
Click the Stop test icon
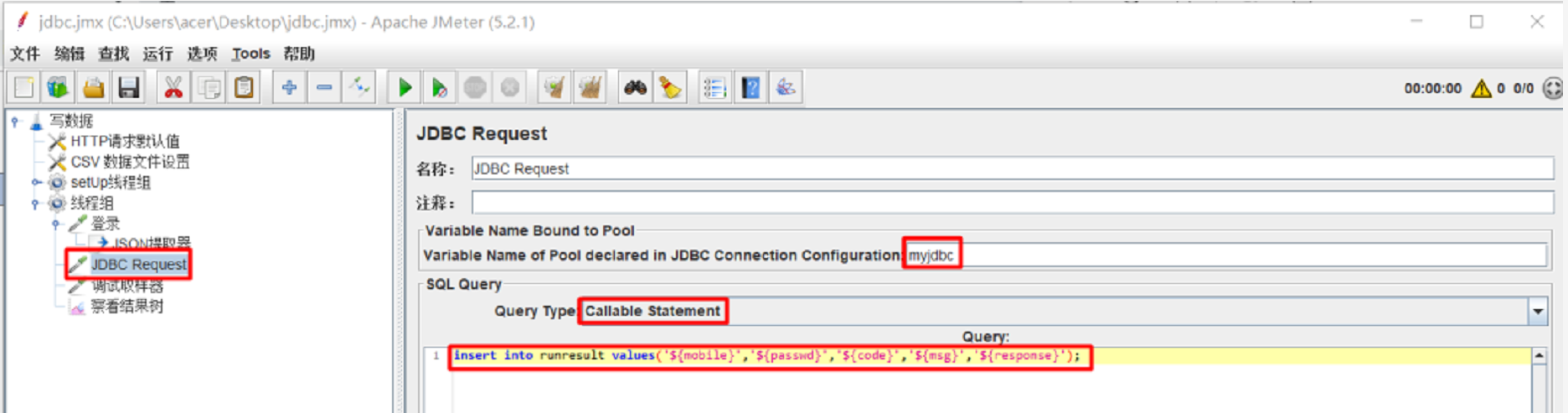pos(475,87)
